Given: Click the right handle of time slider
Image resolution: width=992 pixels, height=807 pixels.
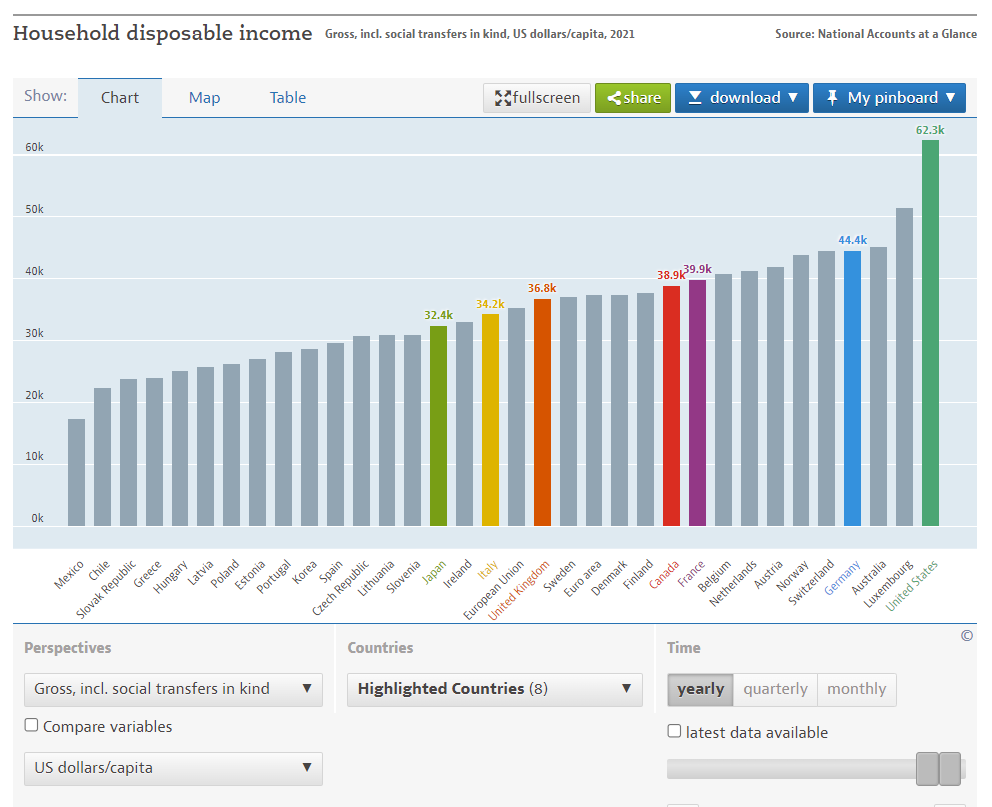Looking at the screenshot, I should pos(950,769).
